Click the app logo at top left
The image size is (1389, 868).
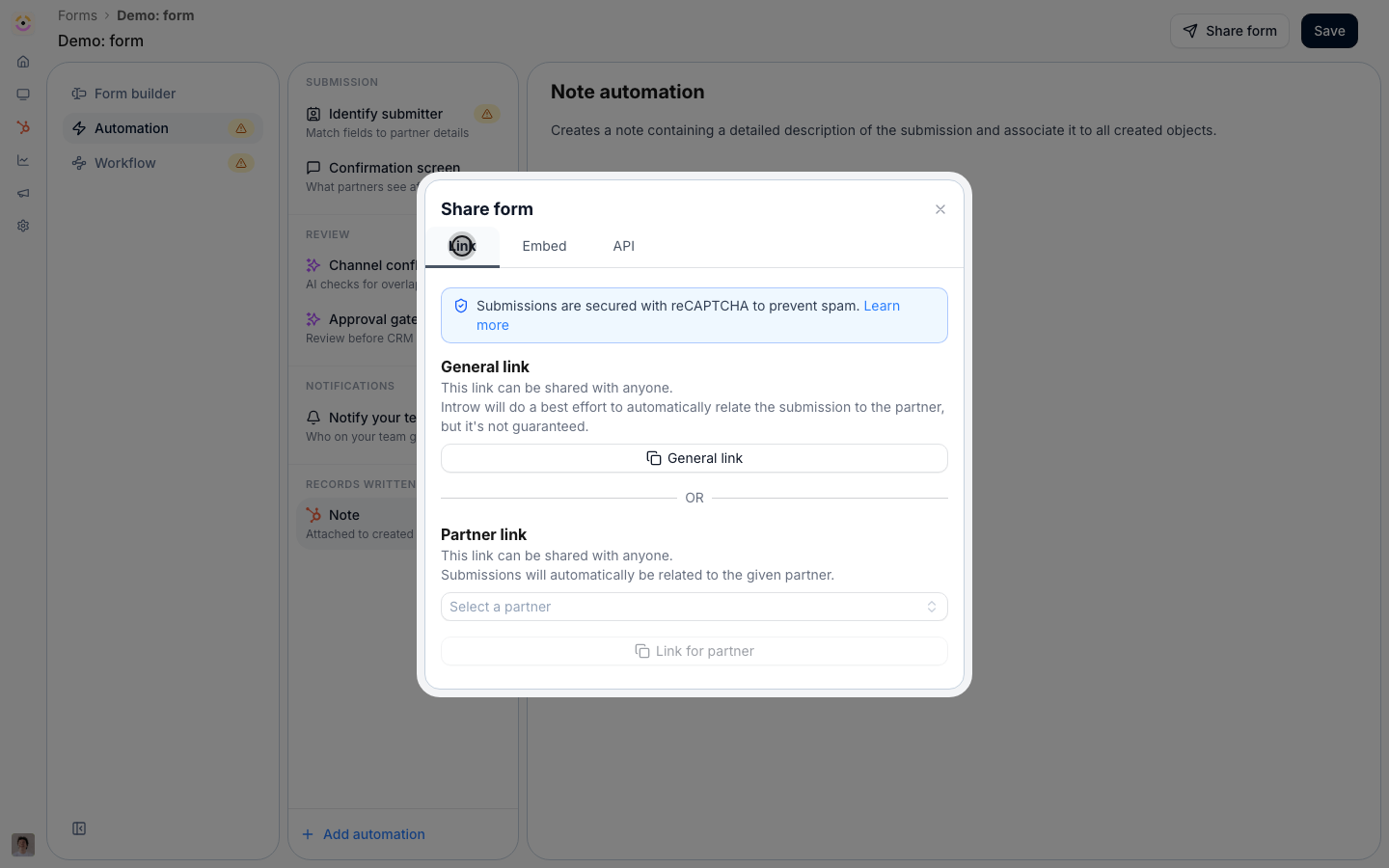pyautogui.click(x=23, y=23)
